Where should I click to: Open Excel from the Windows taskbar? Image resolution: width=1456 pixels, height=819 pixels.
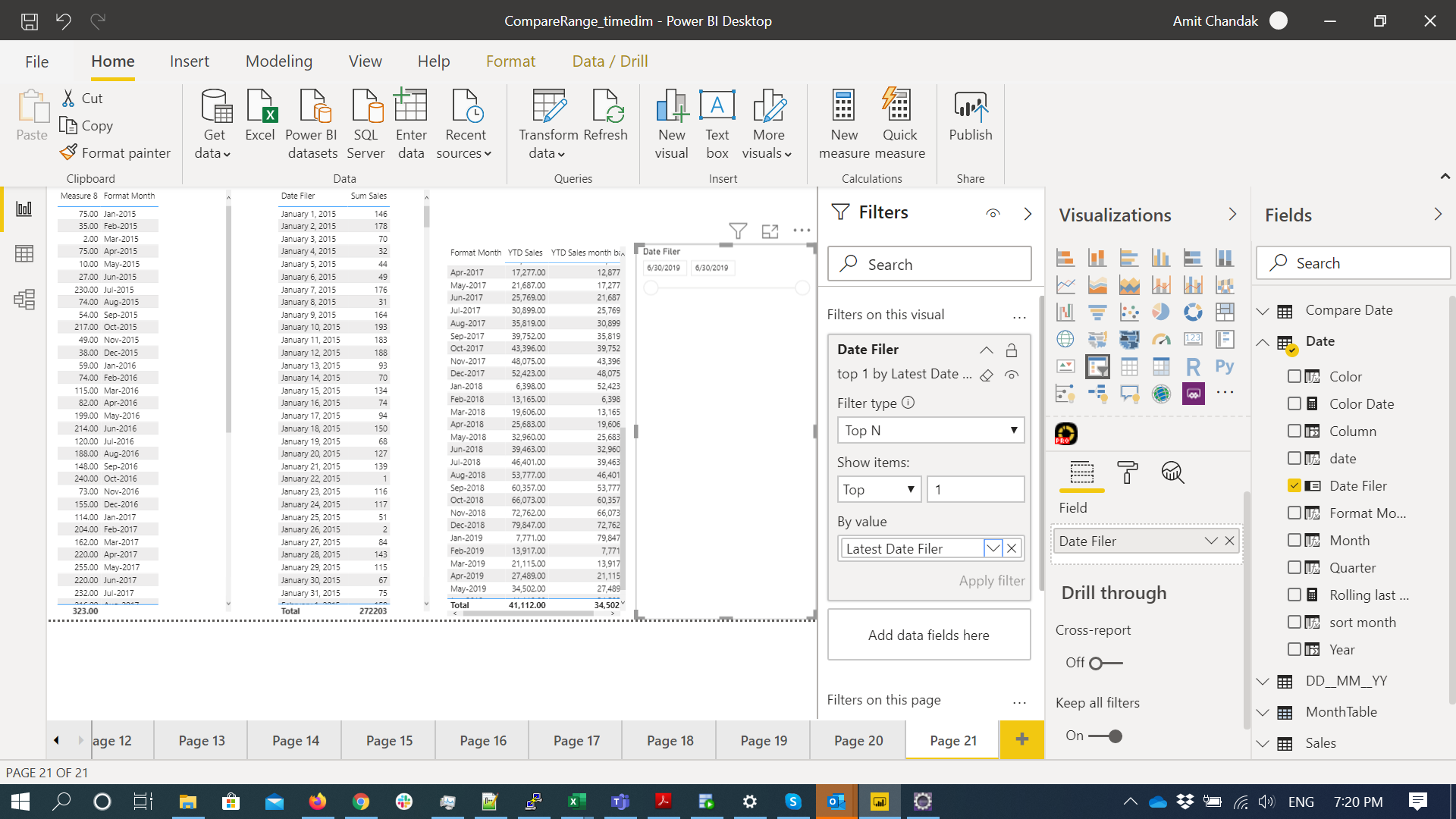coord(576,802)
